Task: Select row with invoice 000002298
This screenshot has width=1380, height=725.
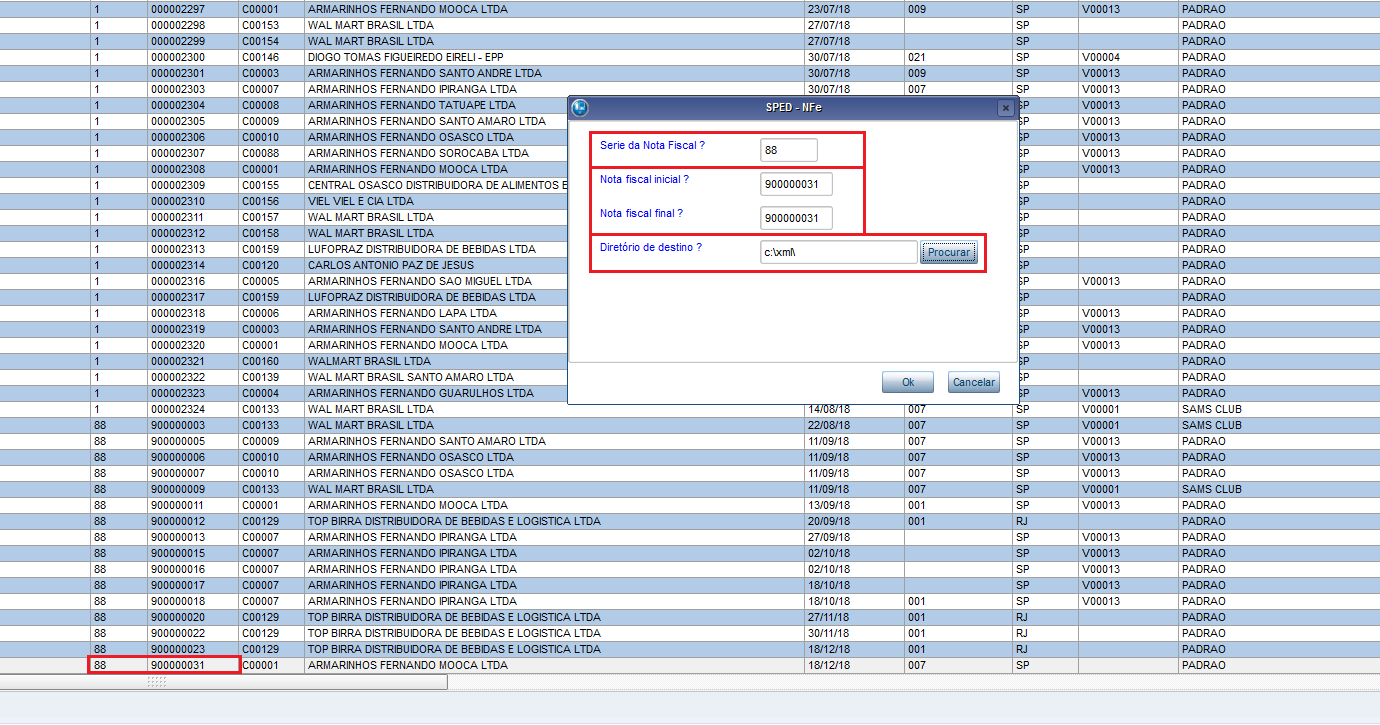Action: pyautogui.click(x=690, y=25)
